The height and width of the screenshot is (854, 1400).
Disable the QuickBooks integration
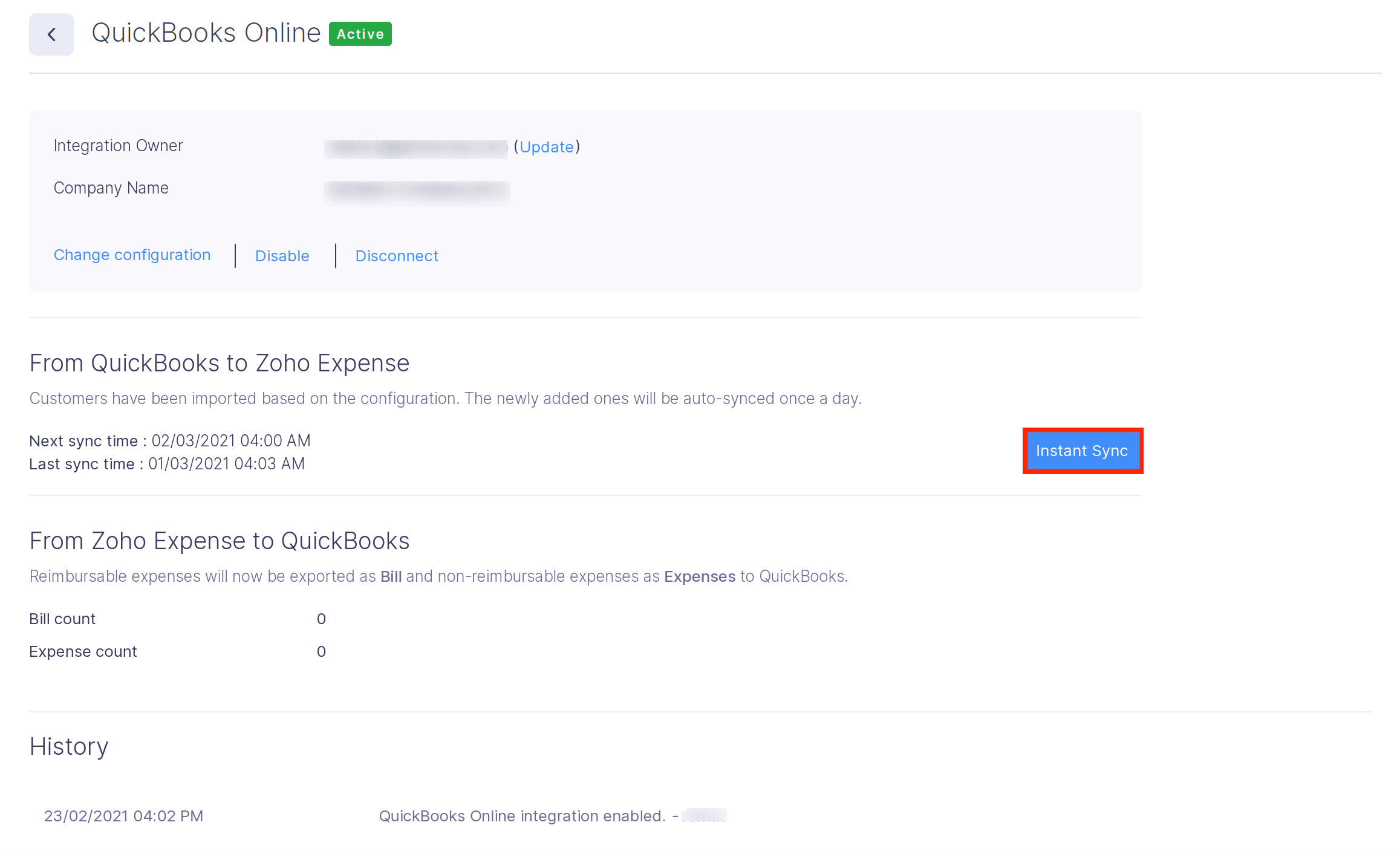click(282, 256)
